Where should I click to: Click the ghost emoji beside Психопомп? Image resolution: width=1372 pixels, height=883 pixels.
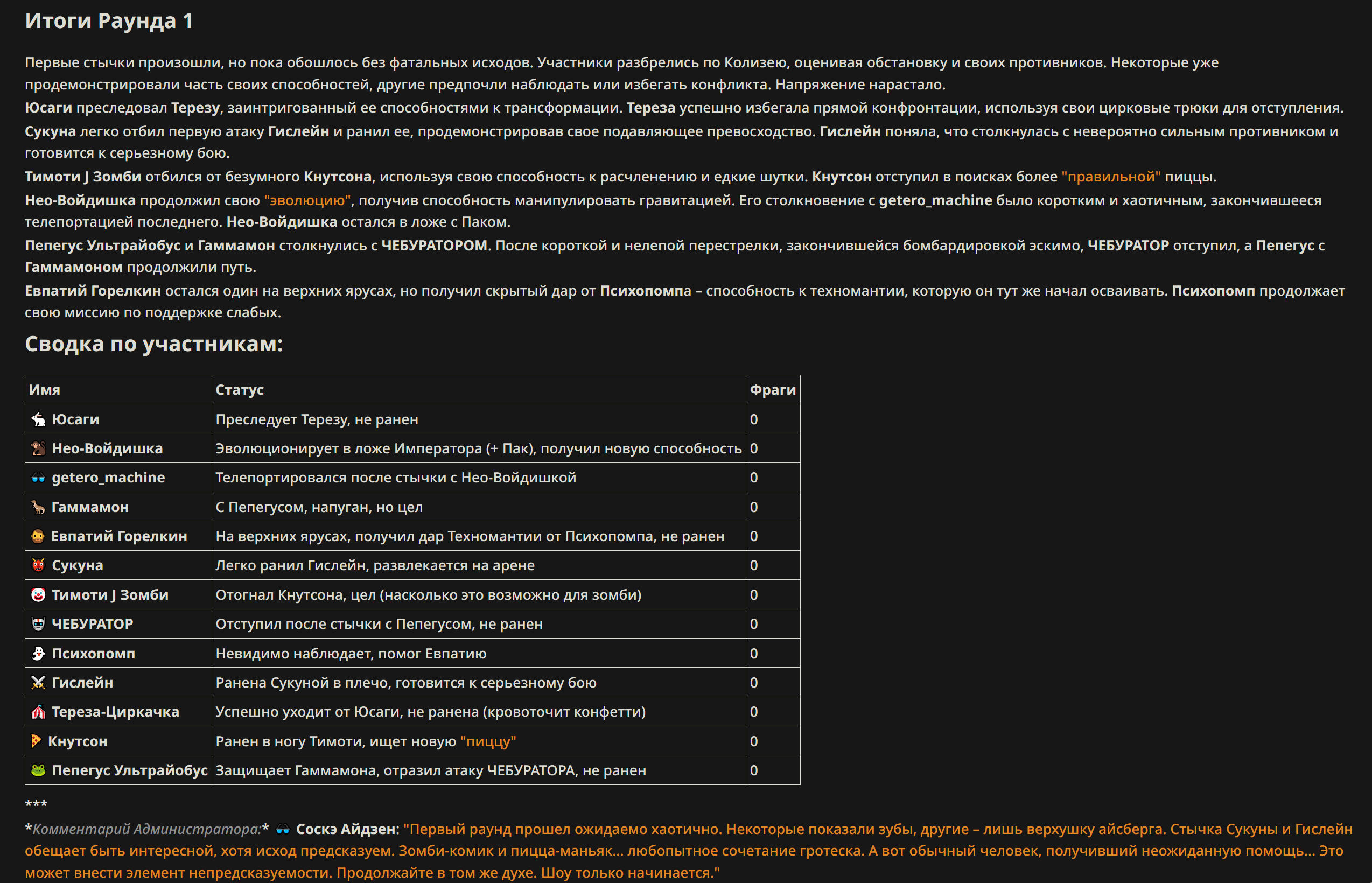[38, 654]
